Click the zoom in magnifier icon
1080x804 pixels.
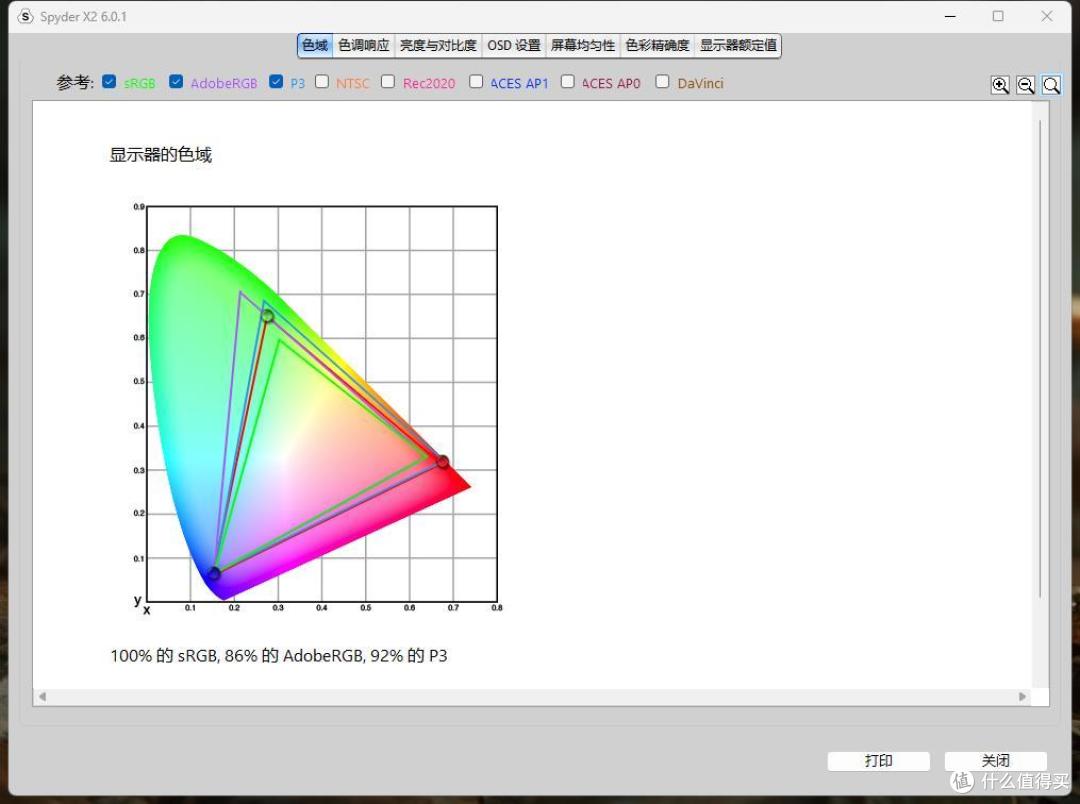coord(1000,85)
